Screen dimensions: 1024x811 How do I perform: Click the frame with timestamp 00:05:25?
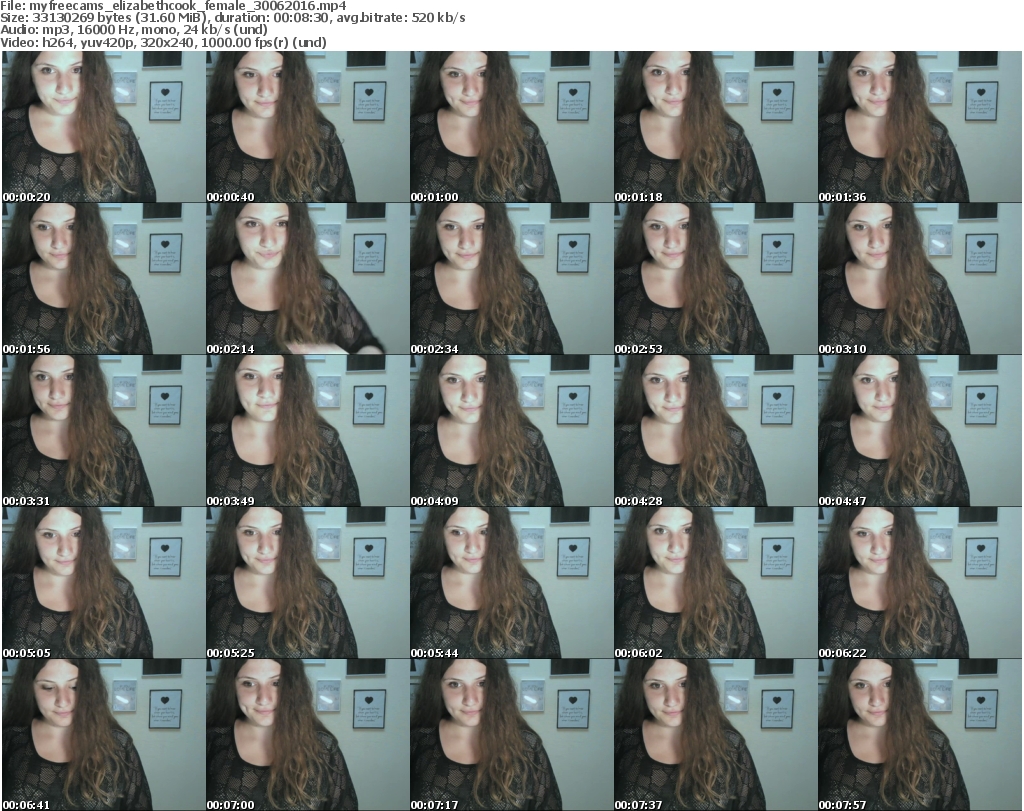(x=306, y=583)
